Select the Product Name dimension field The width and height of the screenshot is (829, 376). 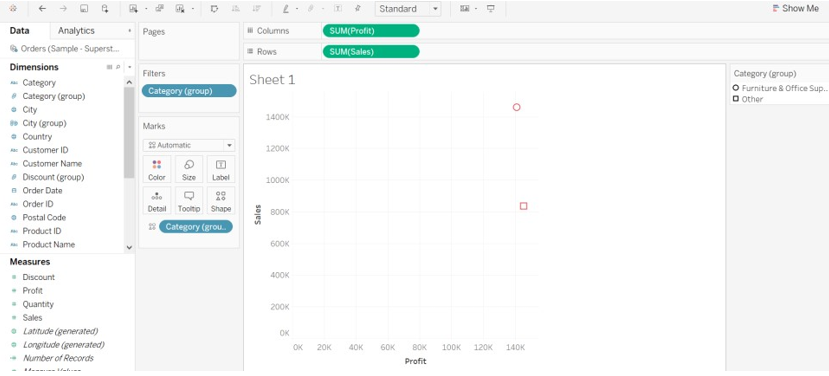coord(49,244)
